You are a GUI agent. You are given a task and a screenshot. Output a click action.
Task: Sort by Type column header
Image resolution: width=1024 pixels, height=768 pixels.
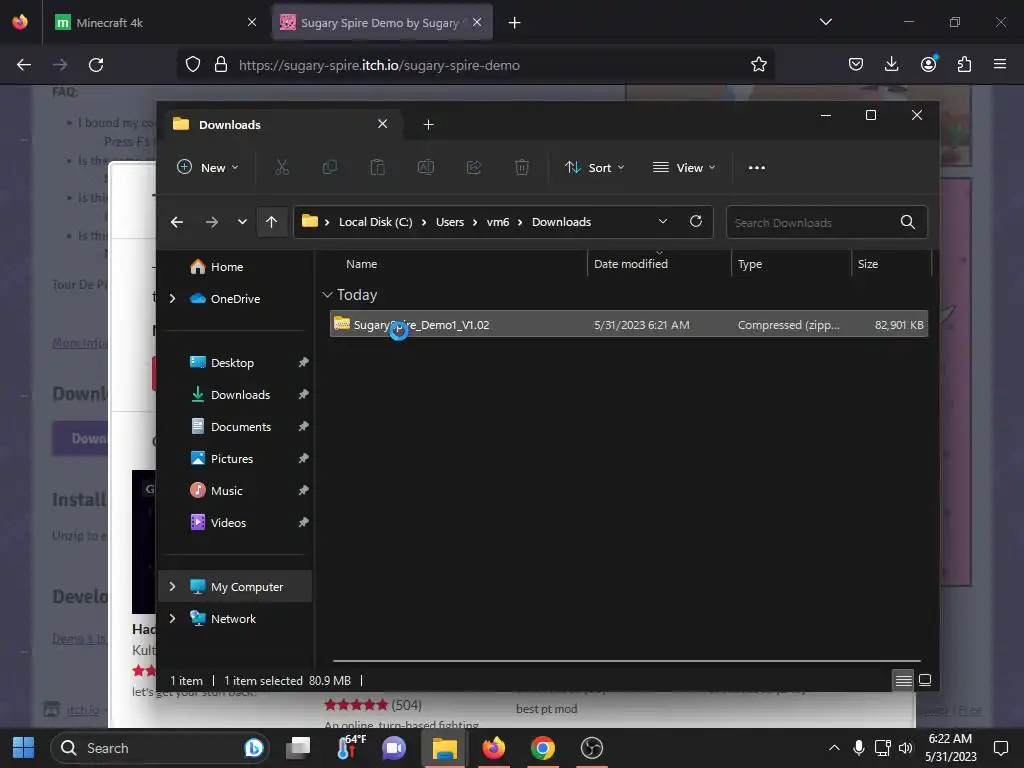click(x=792, y=264)
